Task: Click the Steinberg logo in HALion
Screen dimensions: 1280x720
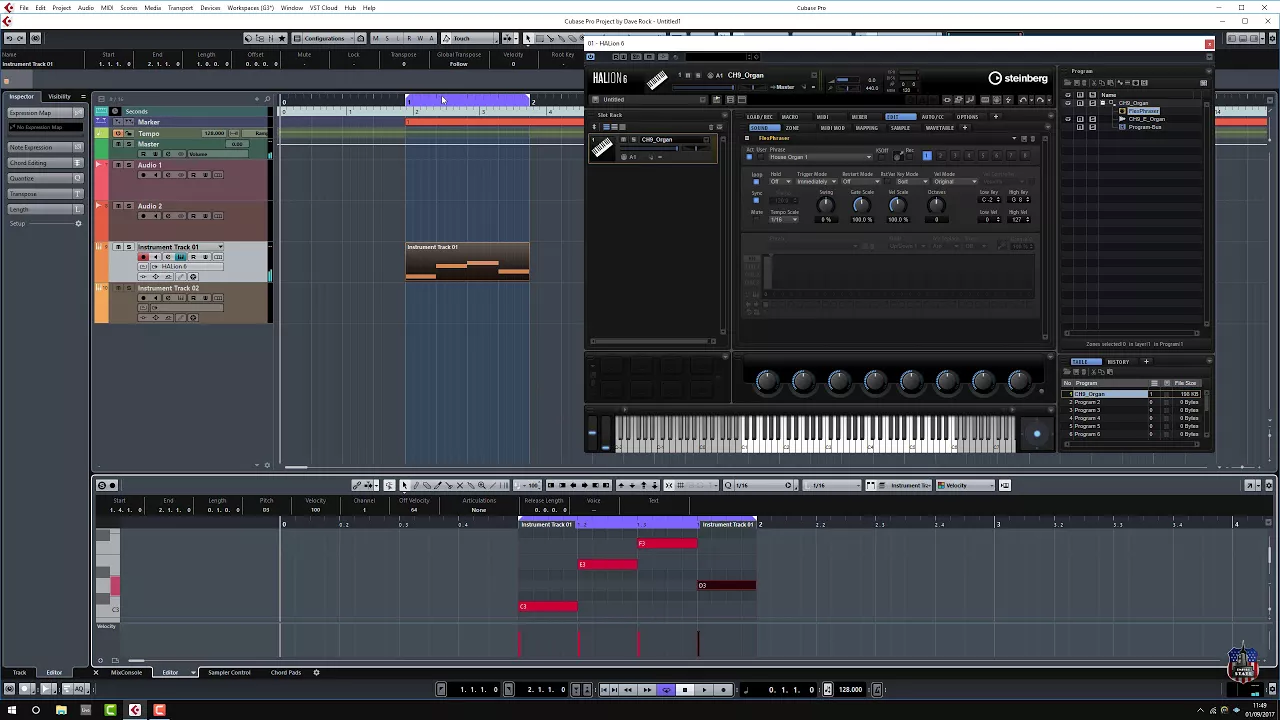Action: tap(1018, 78)
